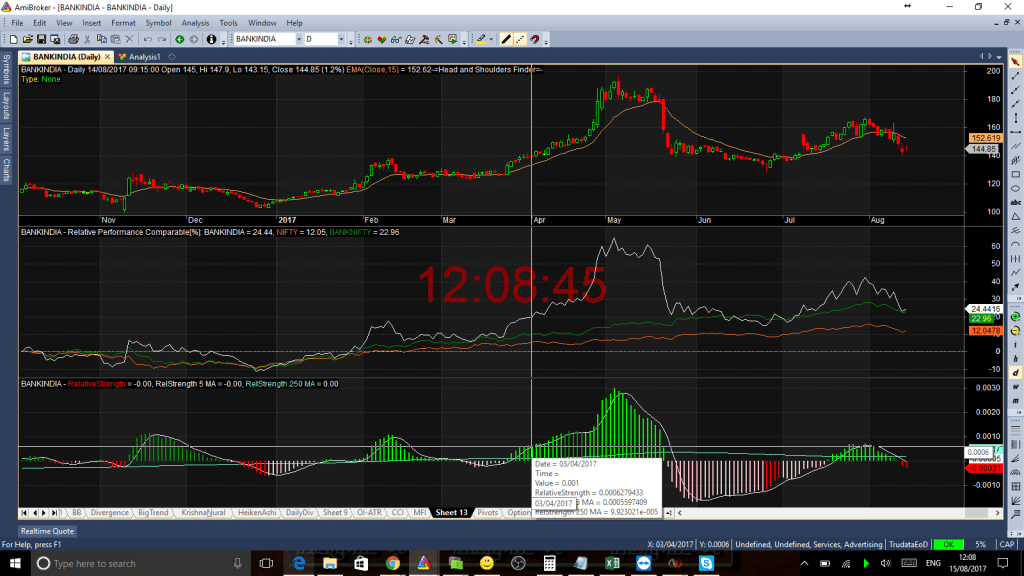1024x576 pixels.
Task: Select the yellow highlighter drawing tool
Action: (480, 39)
